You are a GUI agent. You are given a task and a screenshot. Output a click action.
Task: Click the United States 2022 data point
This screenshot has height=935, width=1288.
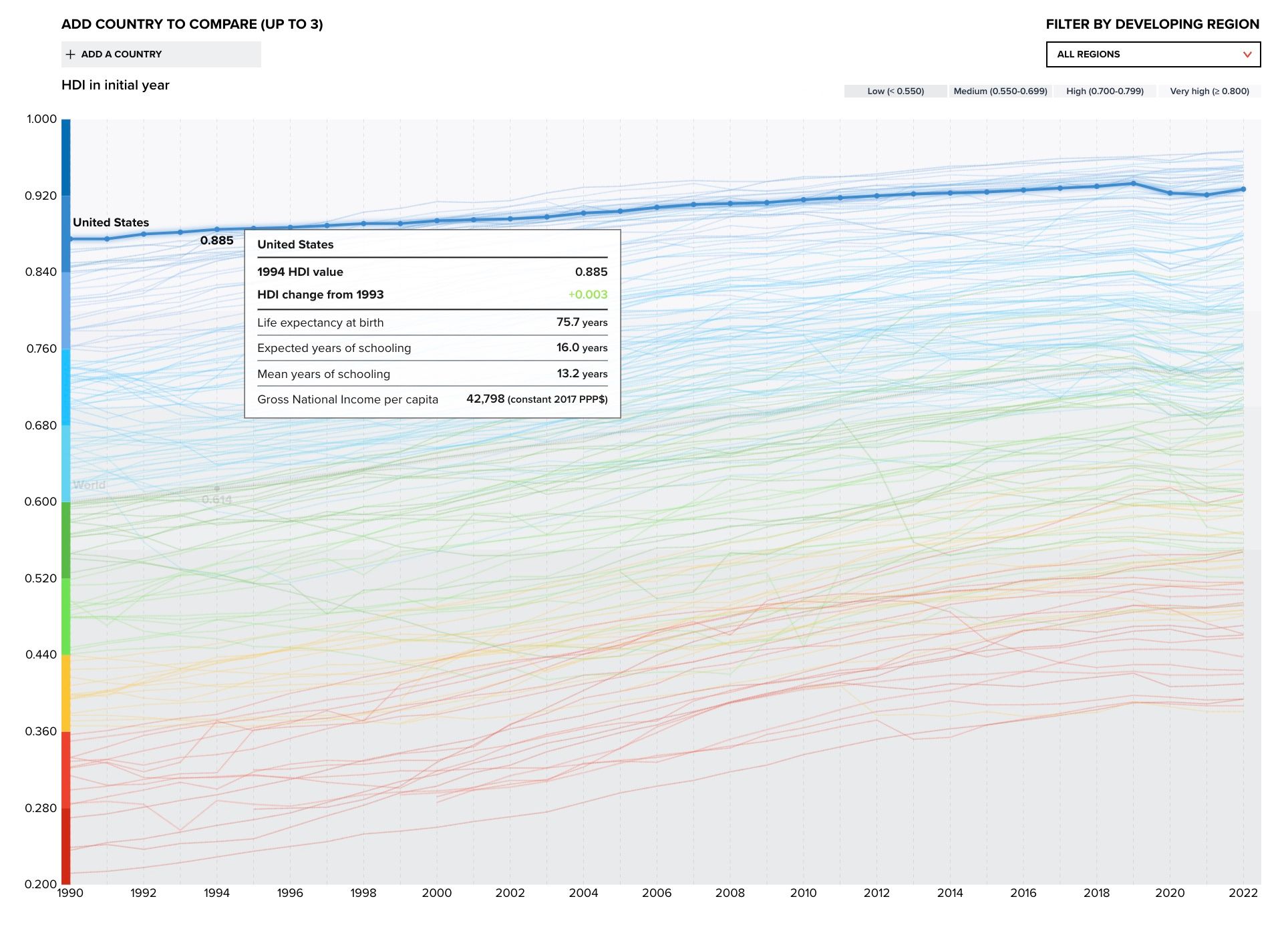pyautogui.click(x=1243, y=190)
